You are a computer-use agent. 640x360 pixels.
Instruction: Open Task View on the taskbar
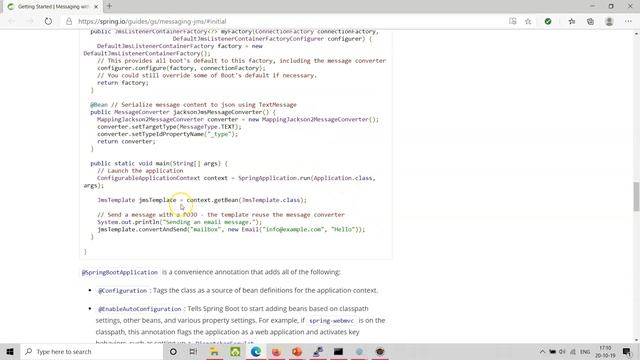click(x=193, y=351)
